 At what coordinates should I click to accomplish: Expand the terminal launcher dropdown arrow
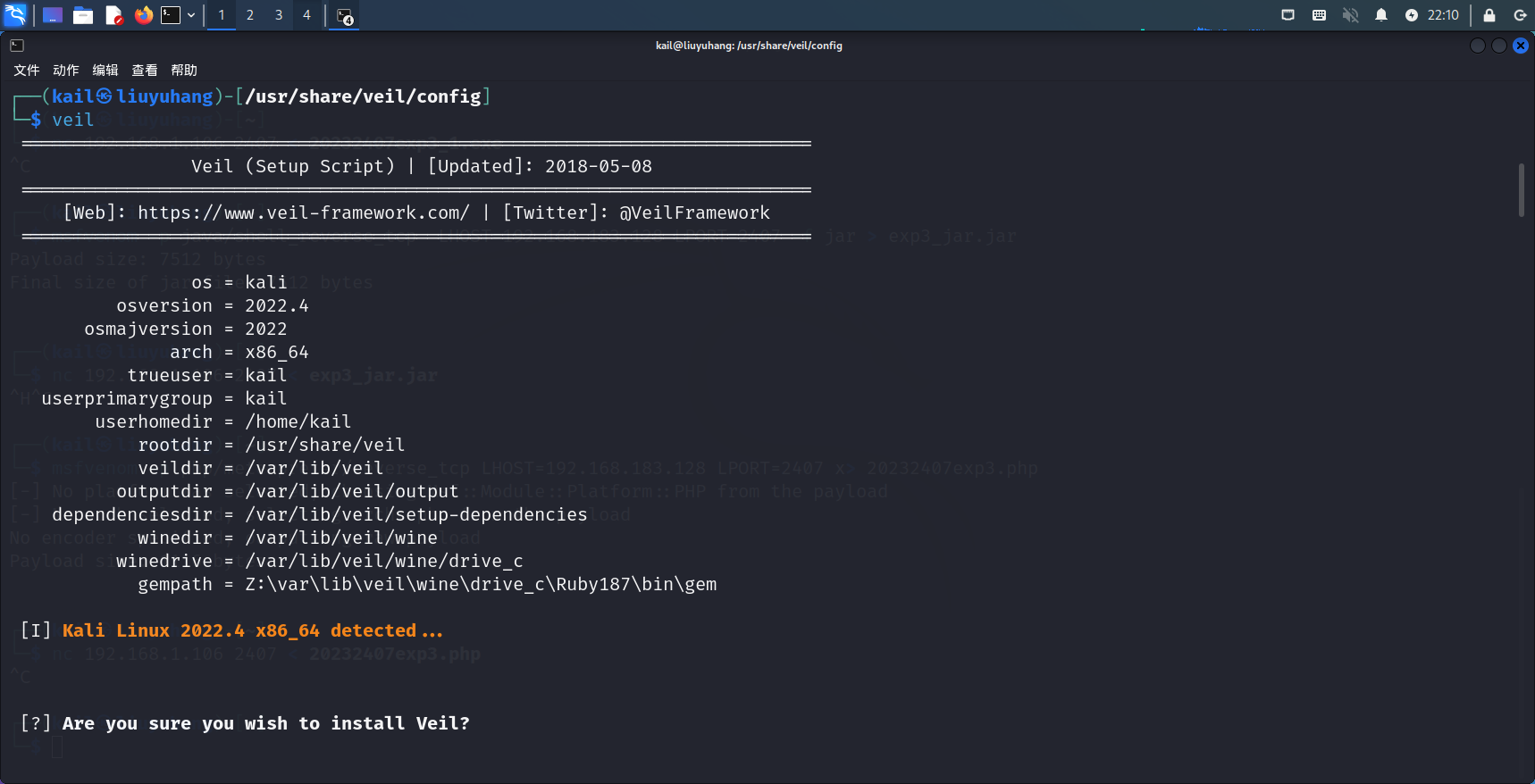coord(191,15)
